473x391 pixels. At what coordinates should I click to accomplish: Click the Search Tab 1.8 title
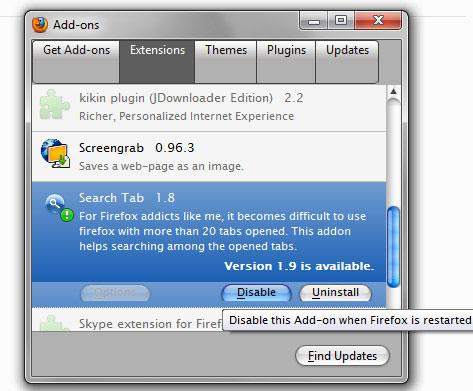click(x=127, y=198)
